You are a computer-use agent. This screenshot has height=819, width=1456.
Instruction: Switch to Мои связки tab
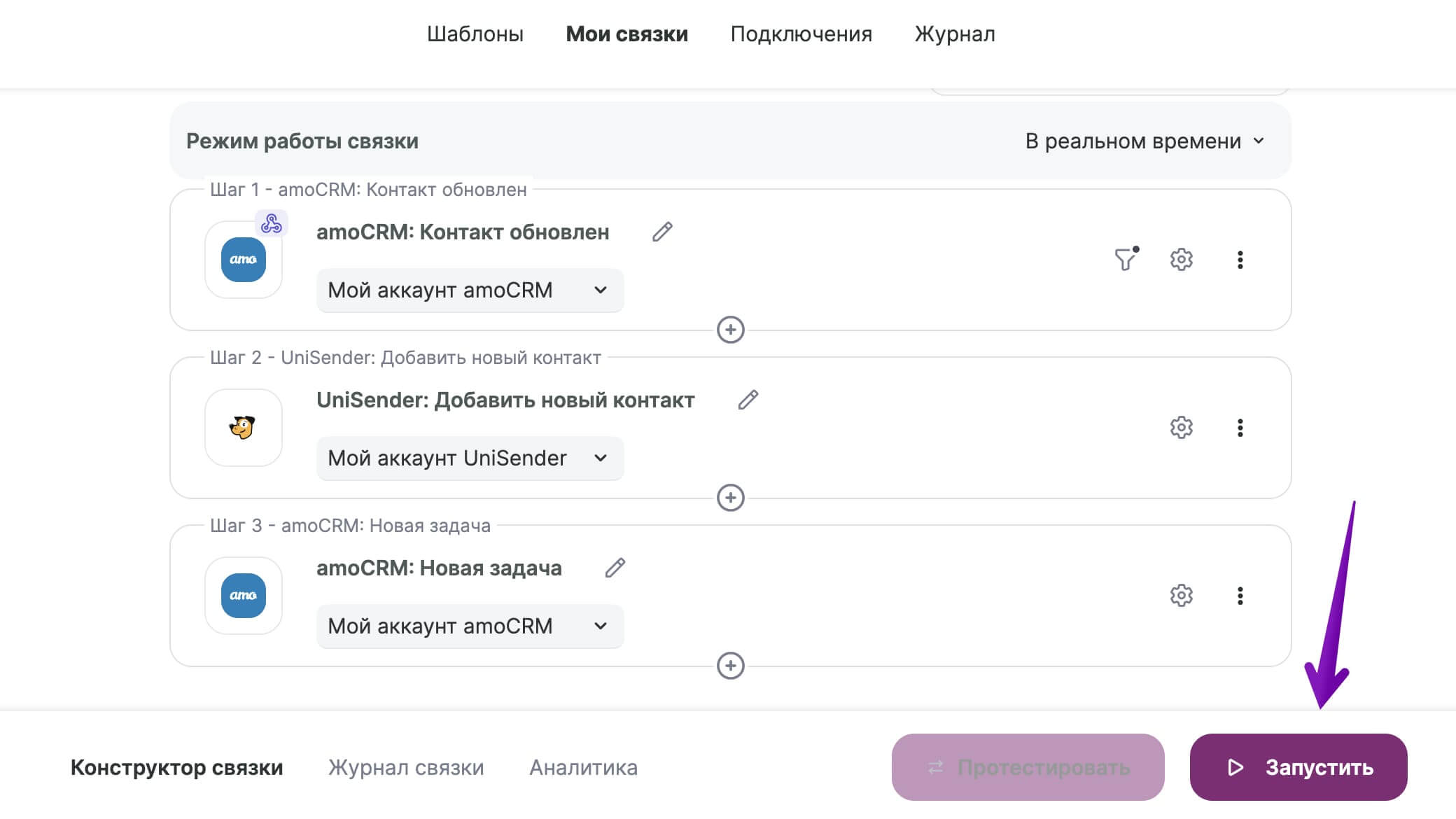626,34
